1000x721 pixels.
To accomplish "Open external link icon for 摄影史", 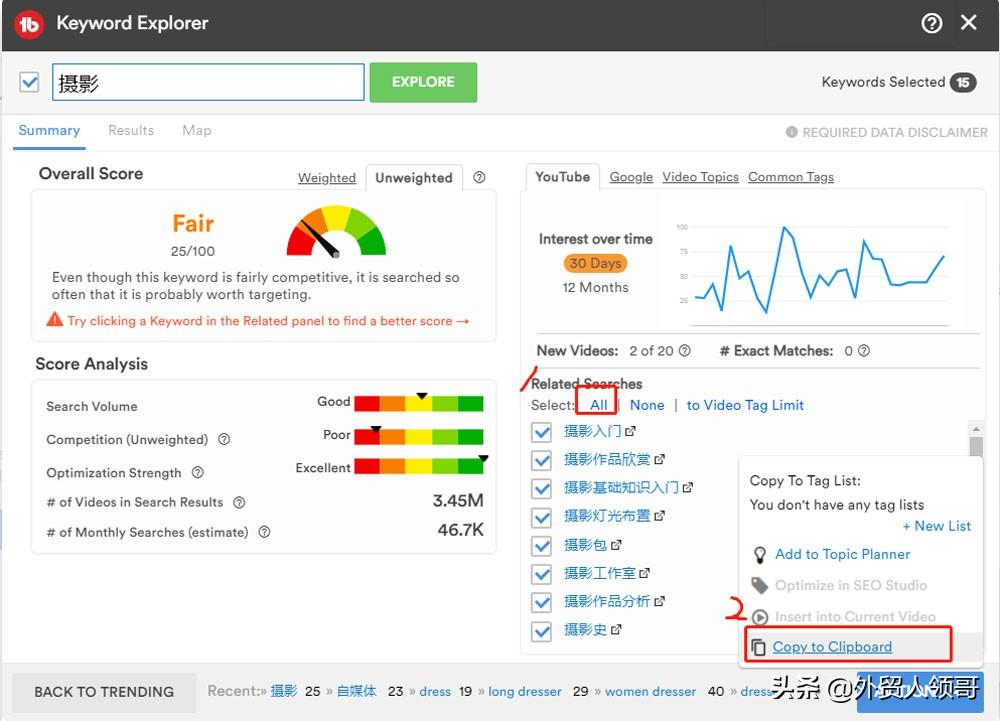I will (616, 630).
